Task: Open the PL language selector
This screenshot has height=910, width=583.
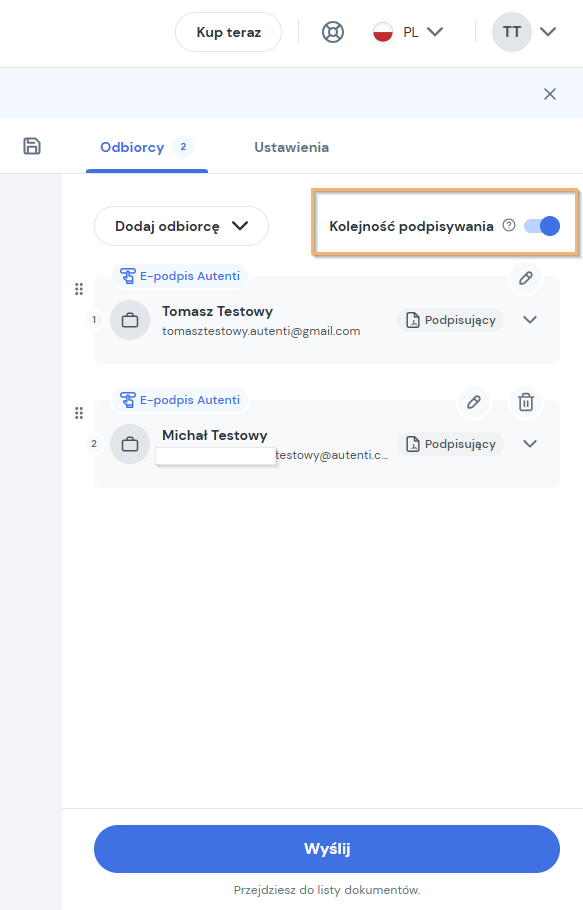Action: click(408, 32)
